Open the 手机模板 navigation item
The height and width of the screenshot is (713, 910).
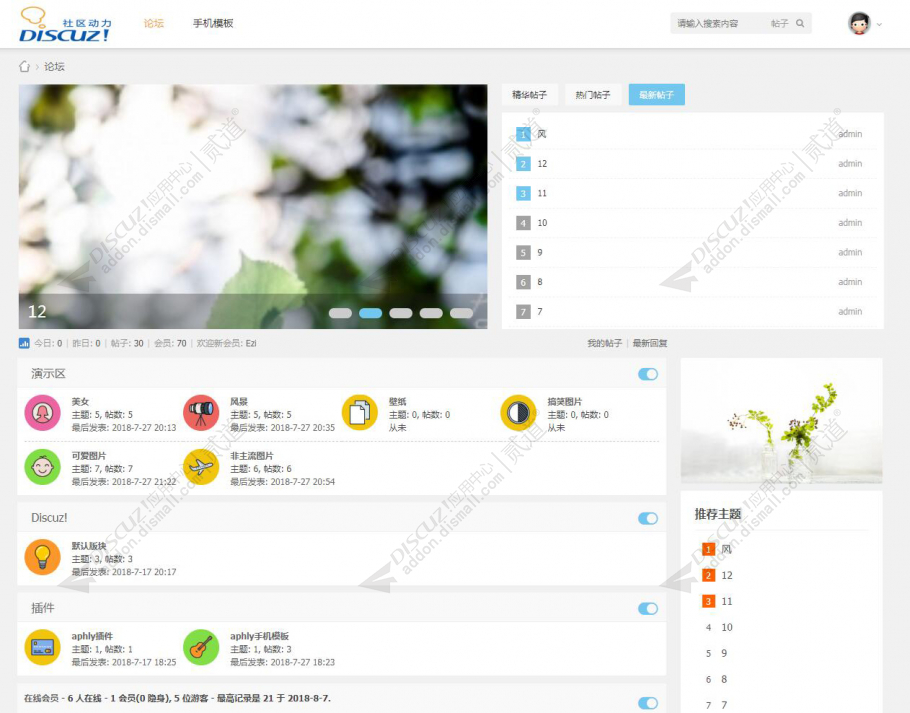pos(213,23)
